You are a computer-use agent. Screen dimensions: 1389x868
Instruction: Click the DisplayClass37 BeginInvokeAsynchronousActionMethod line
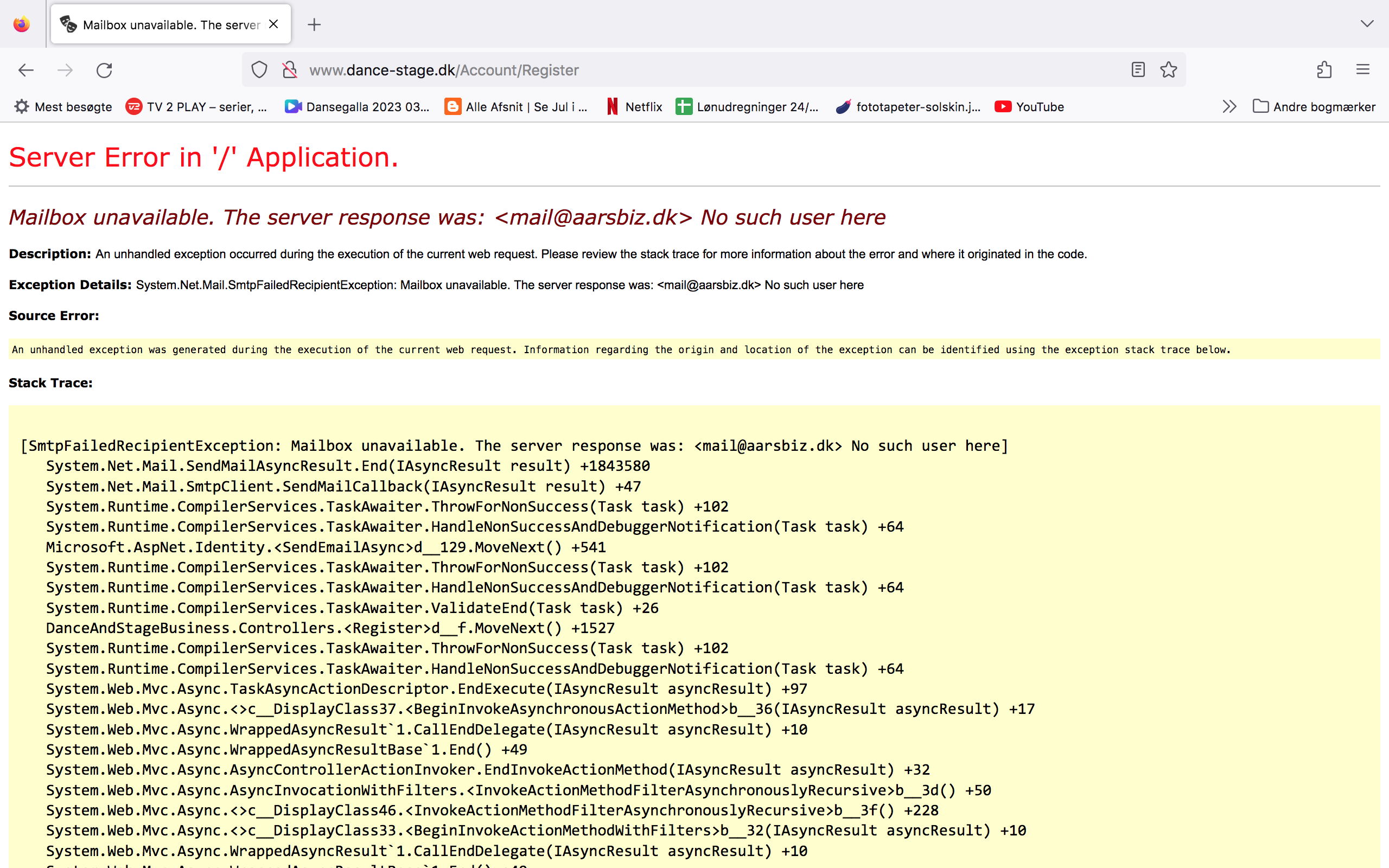(x=540, y=709)
